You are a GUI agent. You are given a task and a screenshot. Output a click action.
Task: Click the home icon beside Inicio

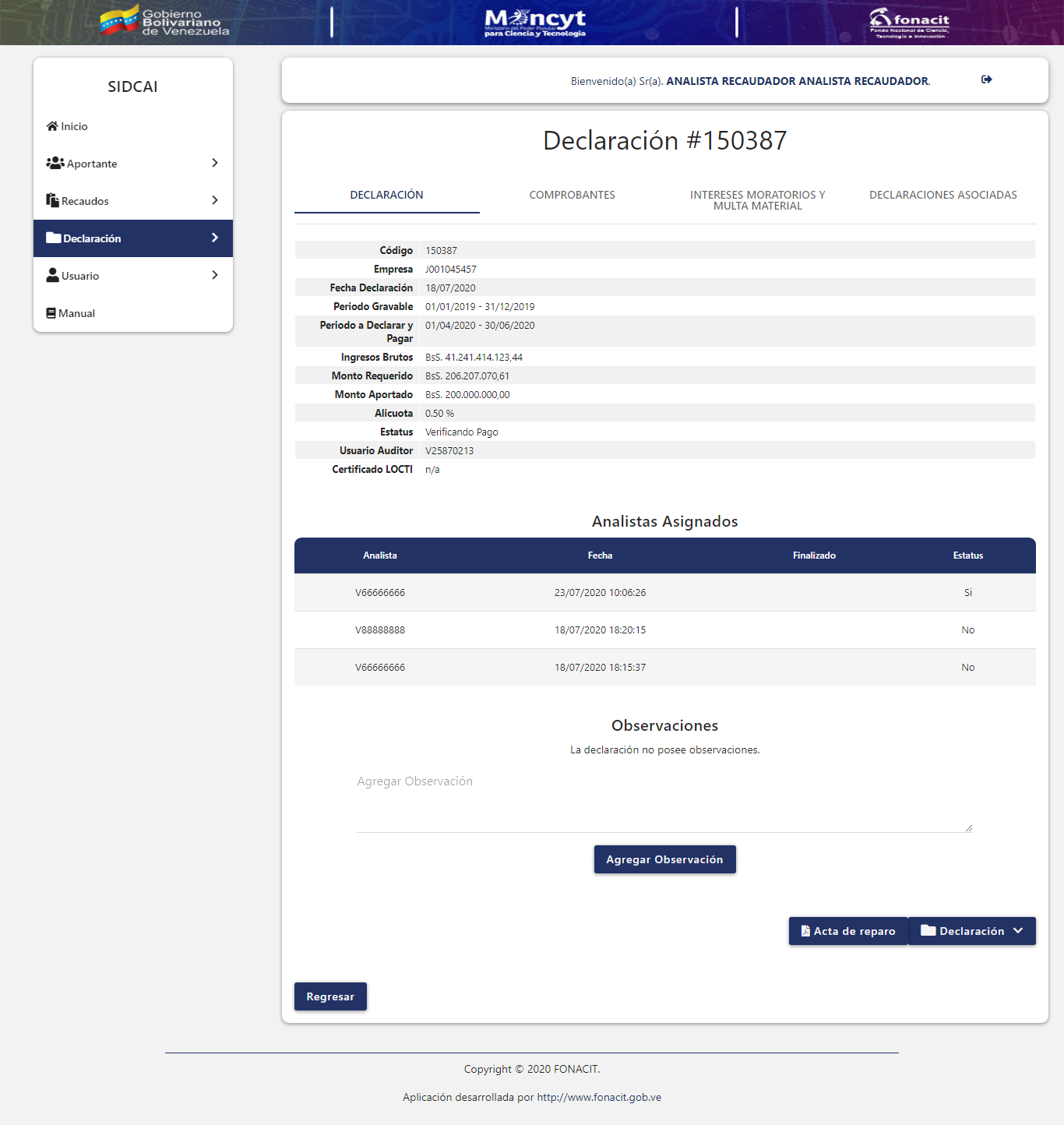pos(52,126)
